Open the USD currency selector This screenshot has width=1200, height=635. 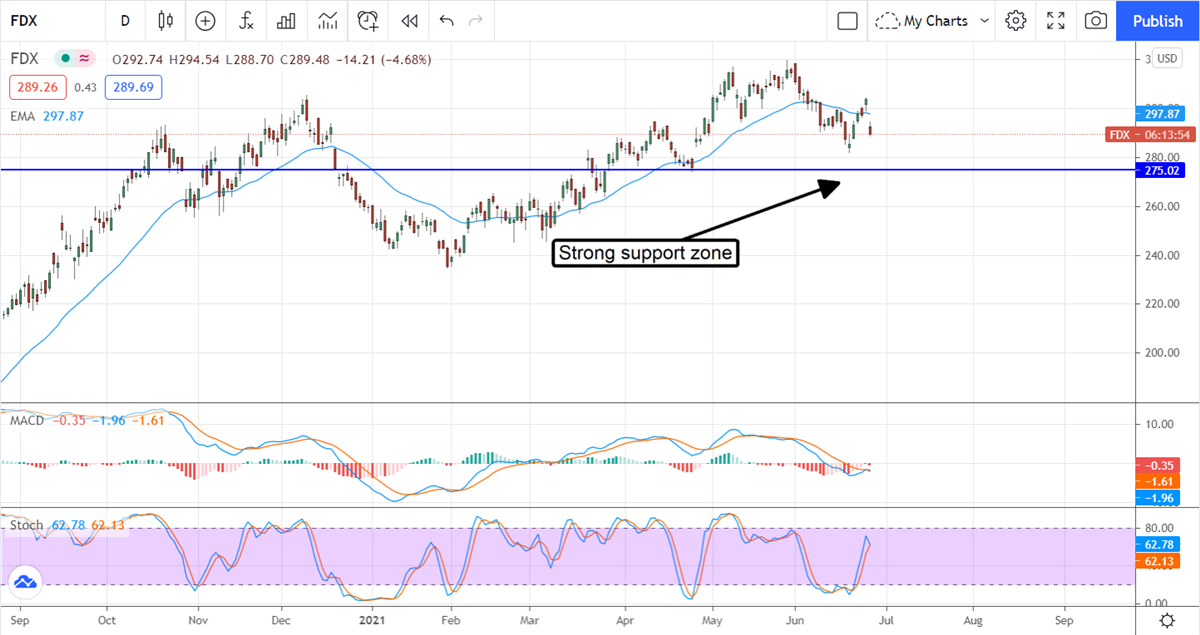pos(1167,59)
